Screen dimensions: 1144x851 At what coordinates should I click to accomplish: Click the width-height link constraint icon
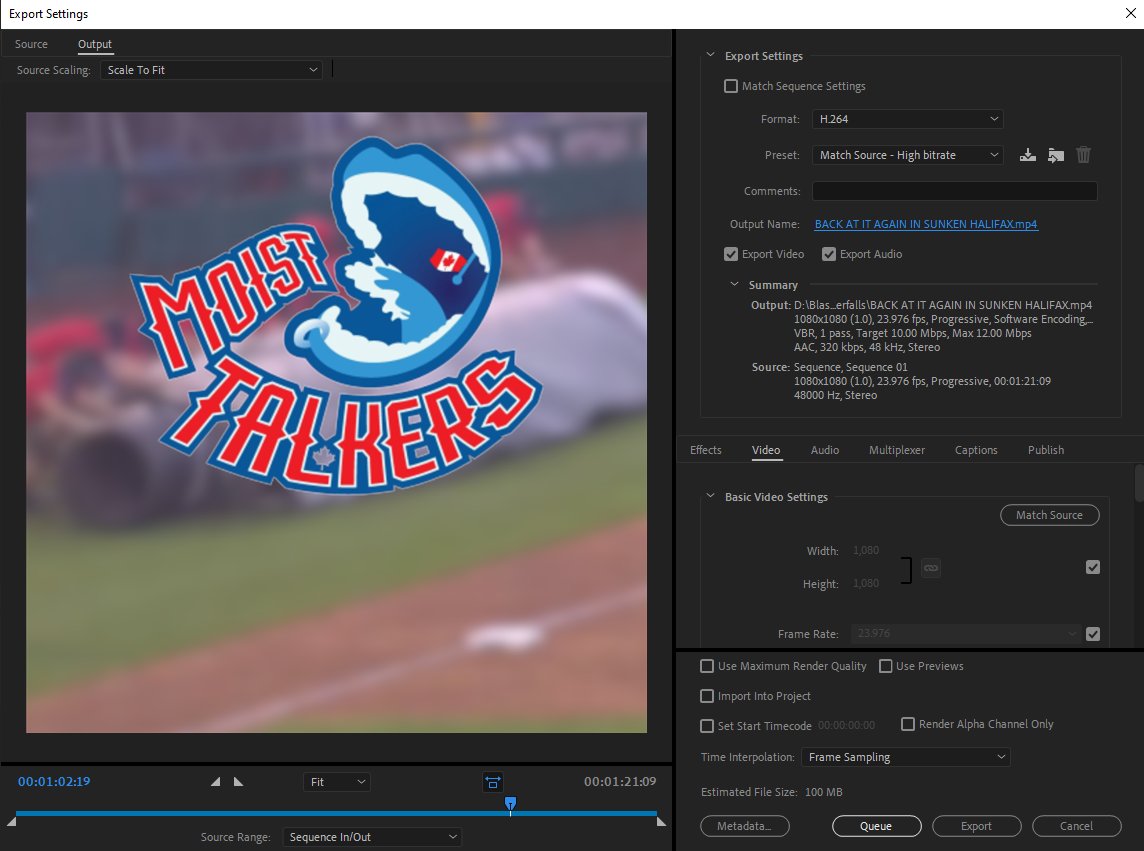tap(931, 568)
